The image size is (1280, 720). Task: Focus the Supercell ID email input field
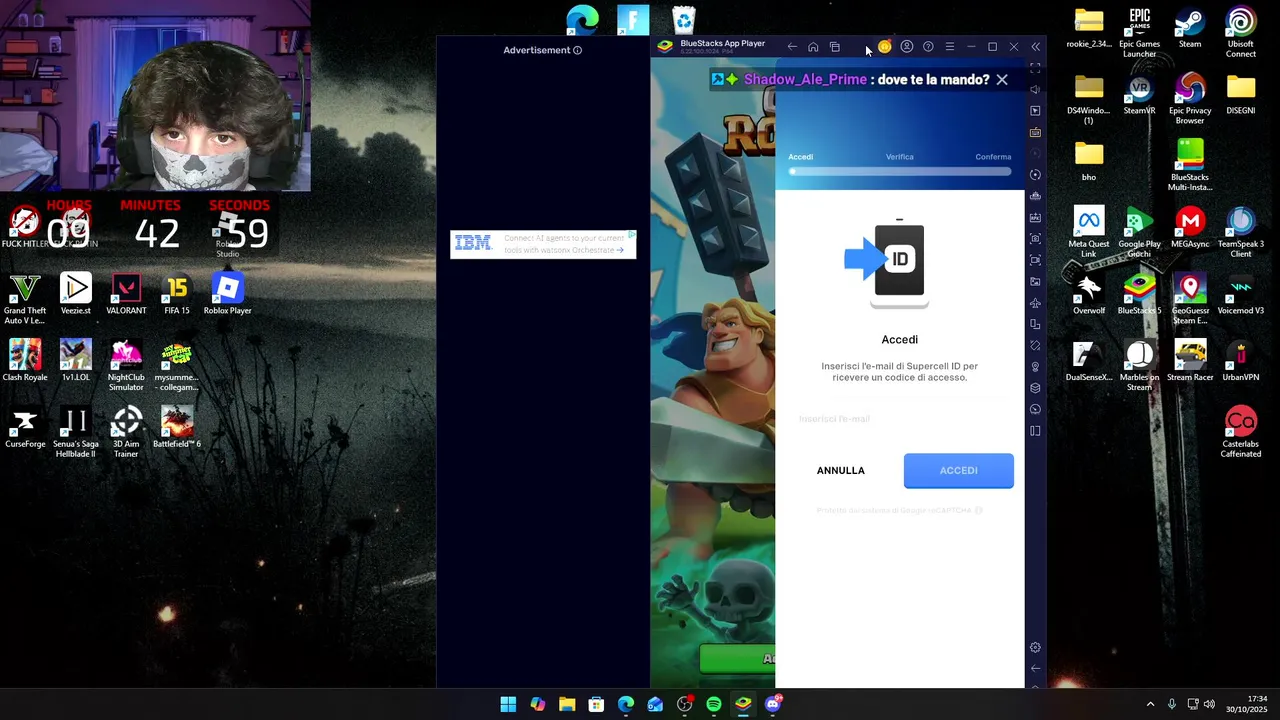coord(899,419)
